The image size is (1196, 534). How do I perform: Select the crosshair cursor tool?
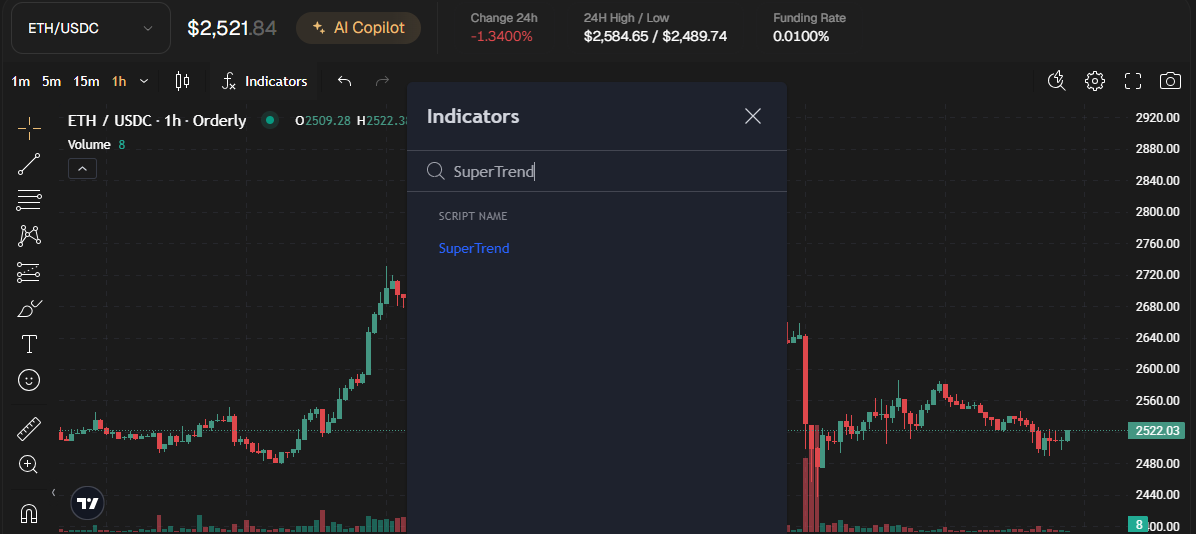(29, 125)
